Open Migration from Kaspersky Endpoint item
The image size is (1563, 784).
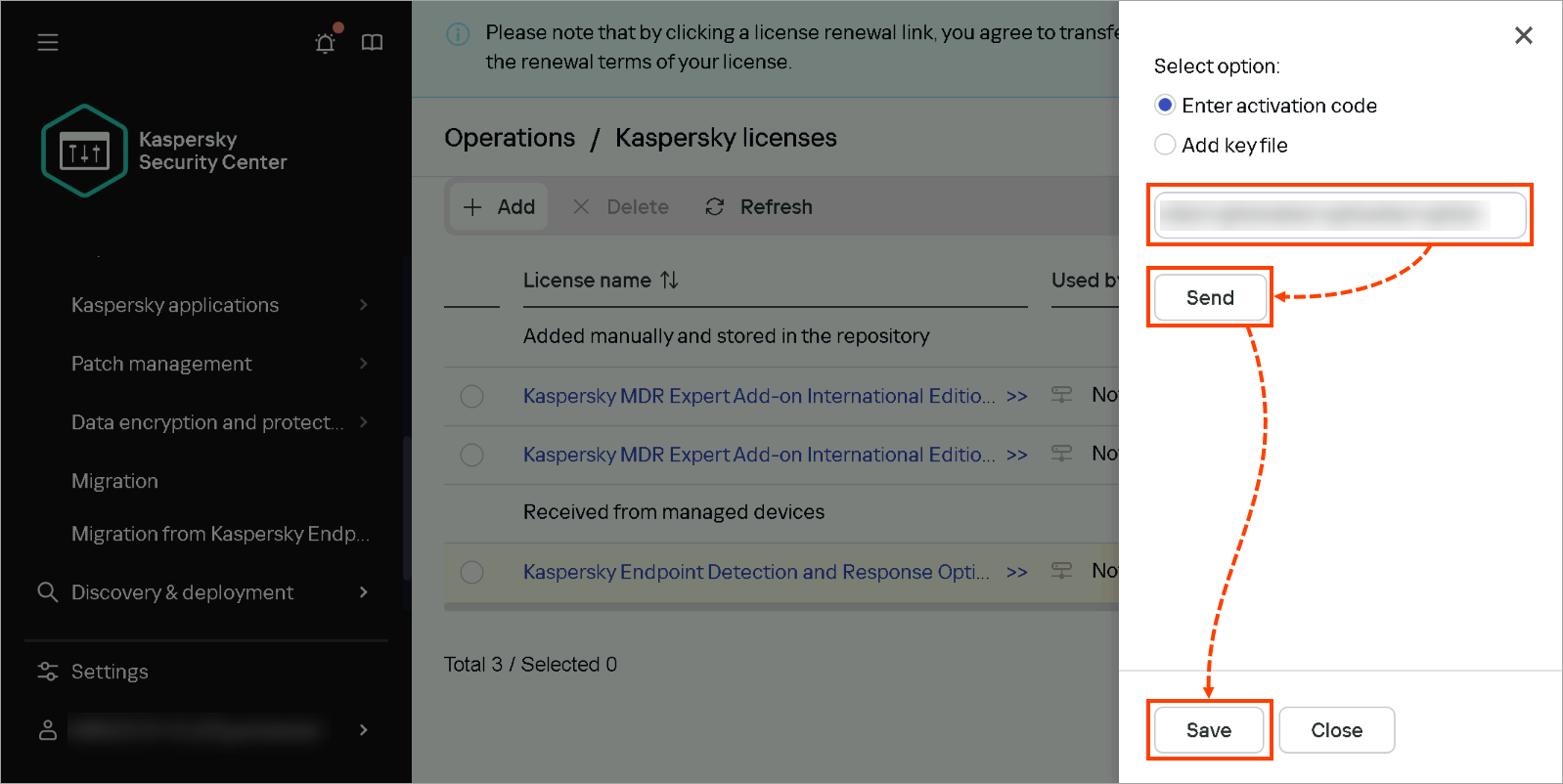tap(220, 534)
